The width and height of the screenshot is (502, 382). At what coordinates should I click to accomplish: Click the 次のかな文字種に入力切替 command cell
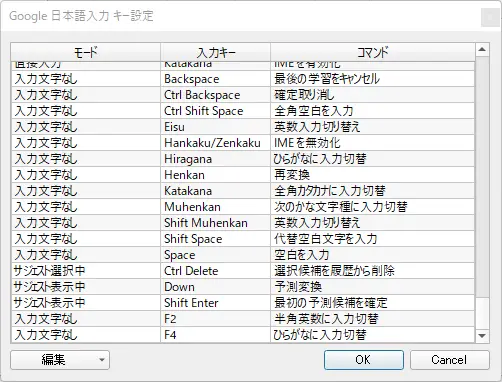[373, 207]
